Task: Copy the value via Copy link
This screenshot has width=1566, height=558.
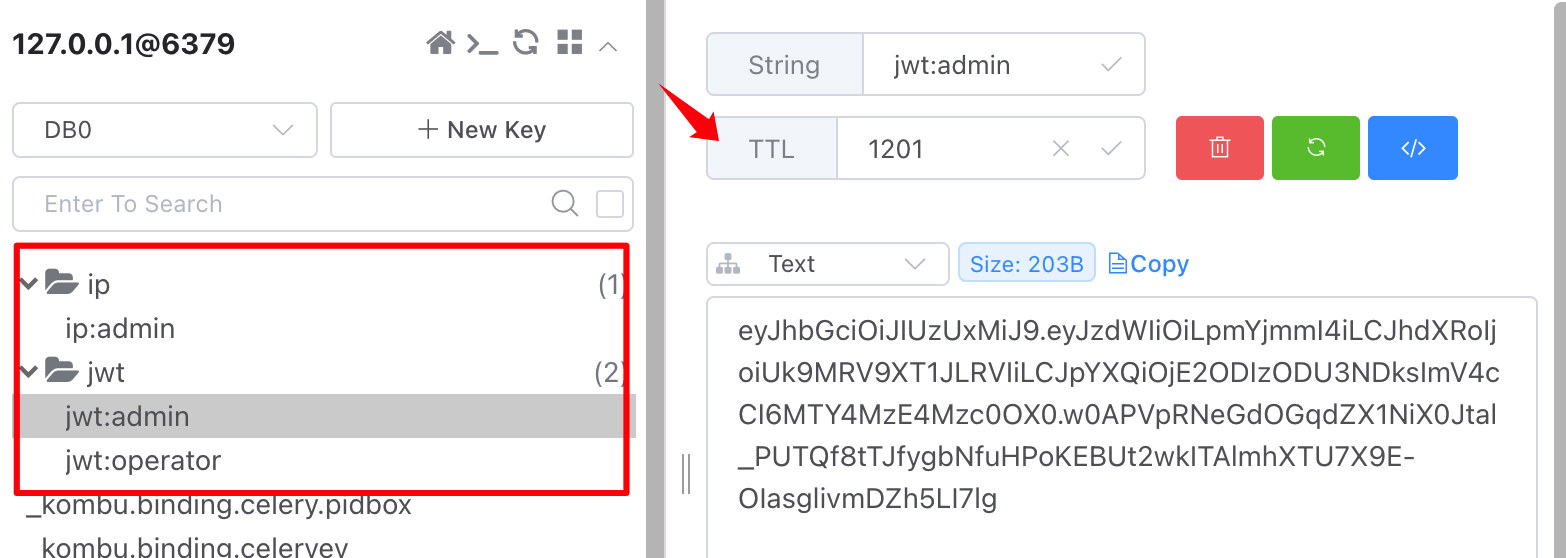Action: [1148, 264]
